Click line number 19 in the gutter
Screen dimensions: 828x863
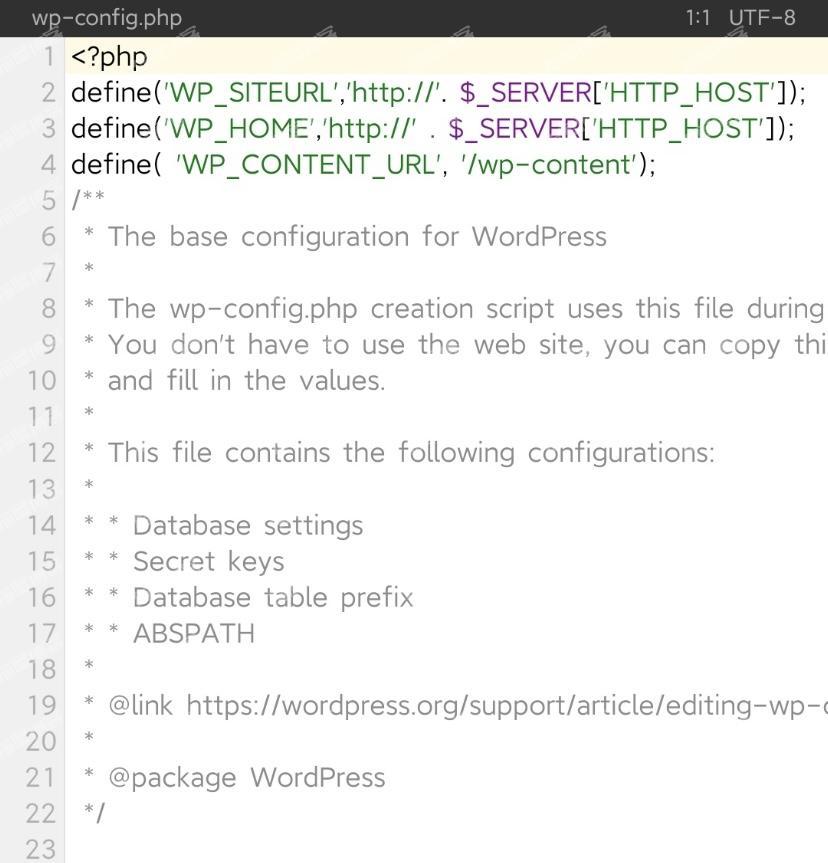coord(41,706)
